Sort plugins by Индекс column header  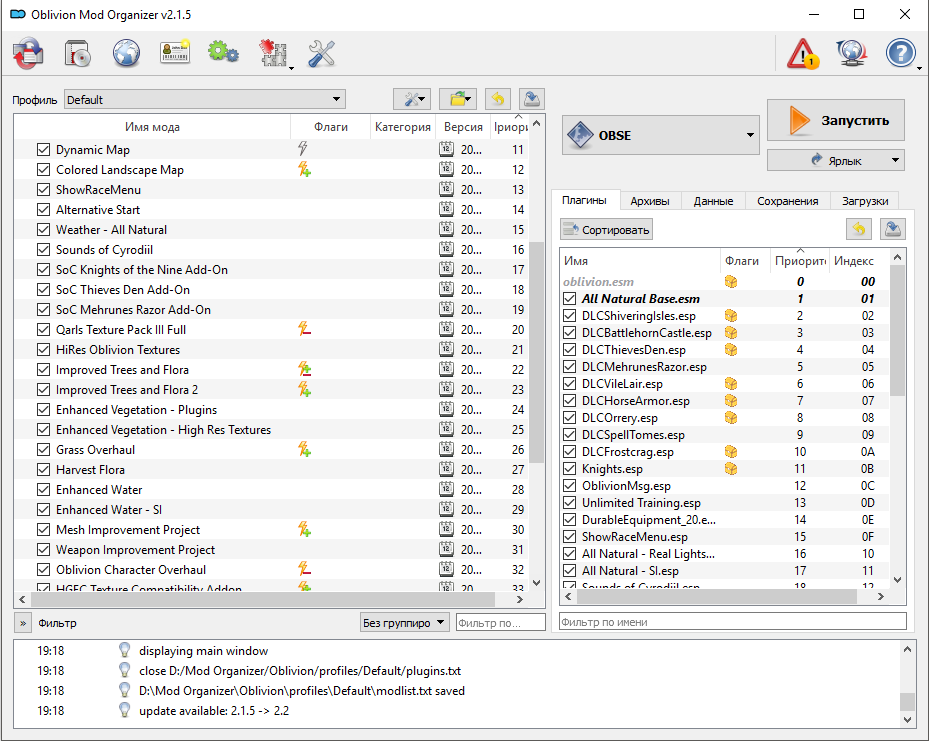pyautogui.click(x=854, y=261)
